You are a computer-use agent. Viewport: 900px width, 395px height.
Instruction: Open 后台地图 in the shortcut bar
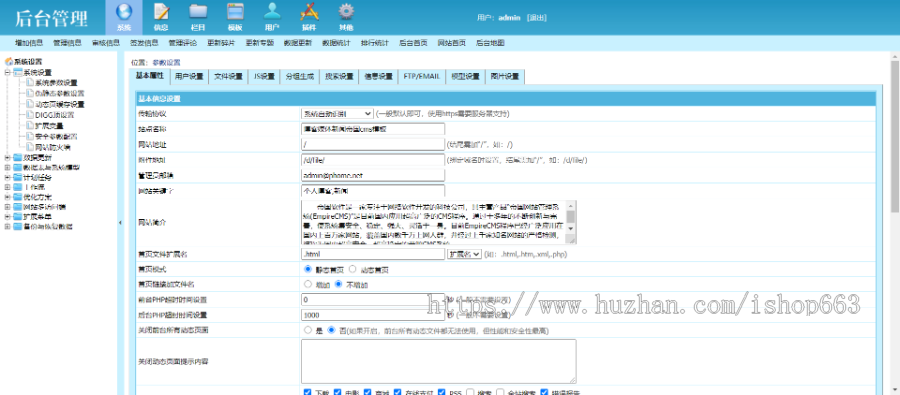490,42
